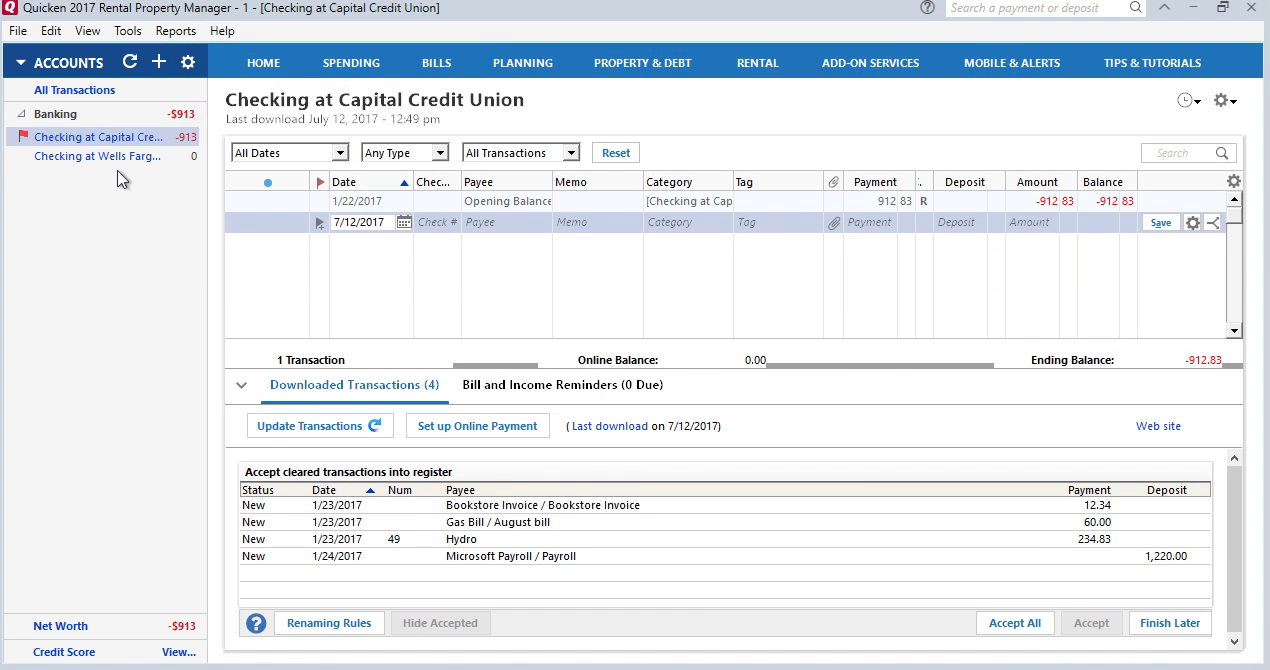Sort register by Date column

(370, 182)
